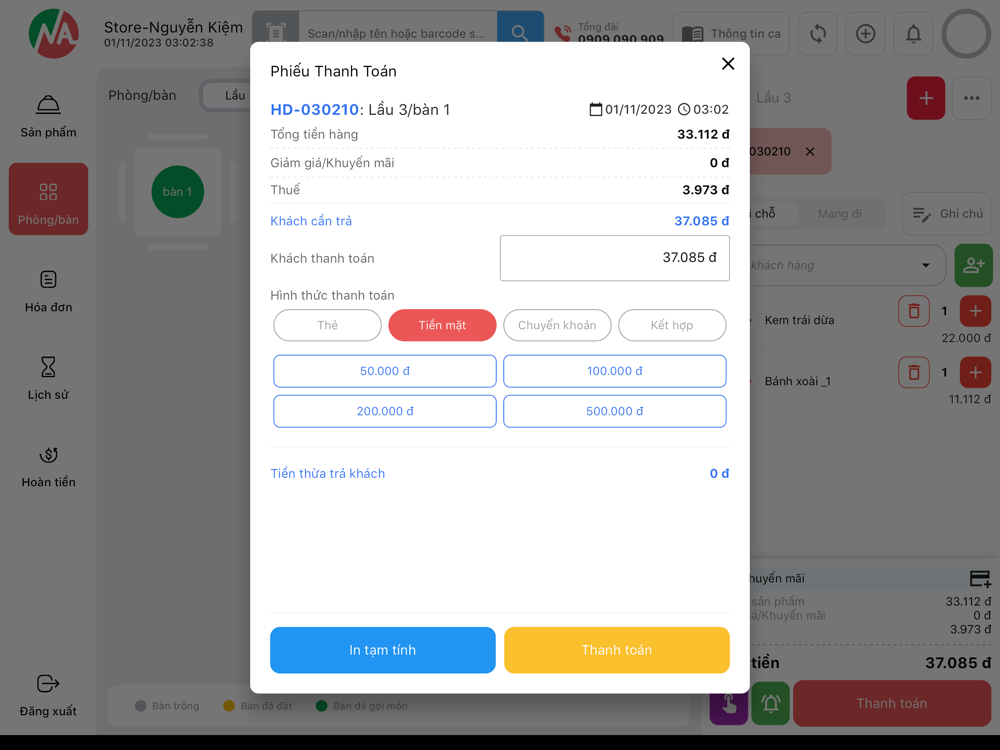
Task: Click Đăng xuất to log out
Action: (x=48, y=695)
